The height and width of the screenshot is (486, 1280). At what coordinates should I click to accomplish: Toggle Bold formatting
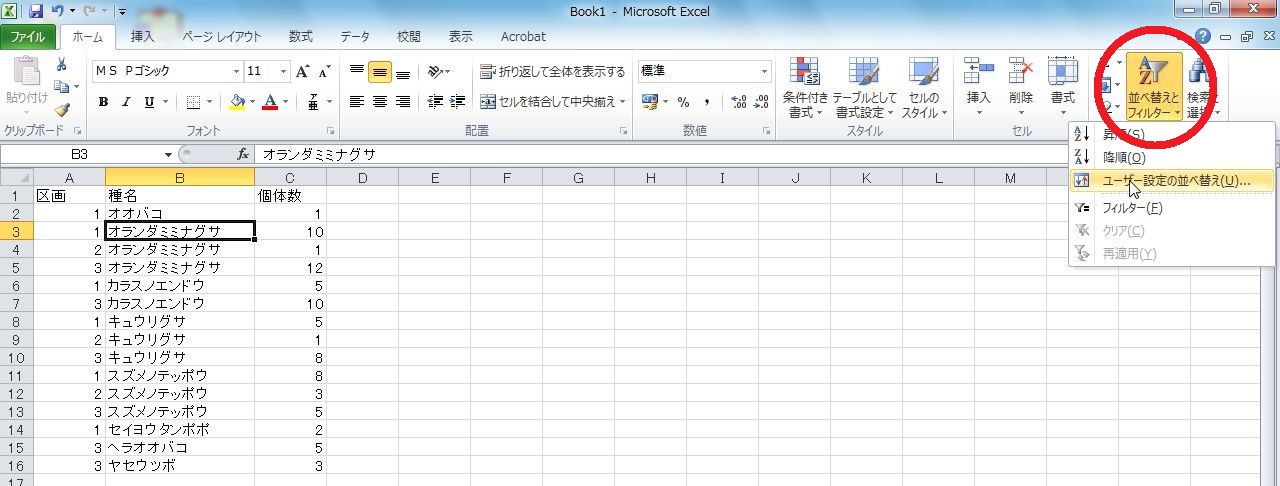click(x=103, y=102)
